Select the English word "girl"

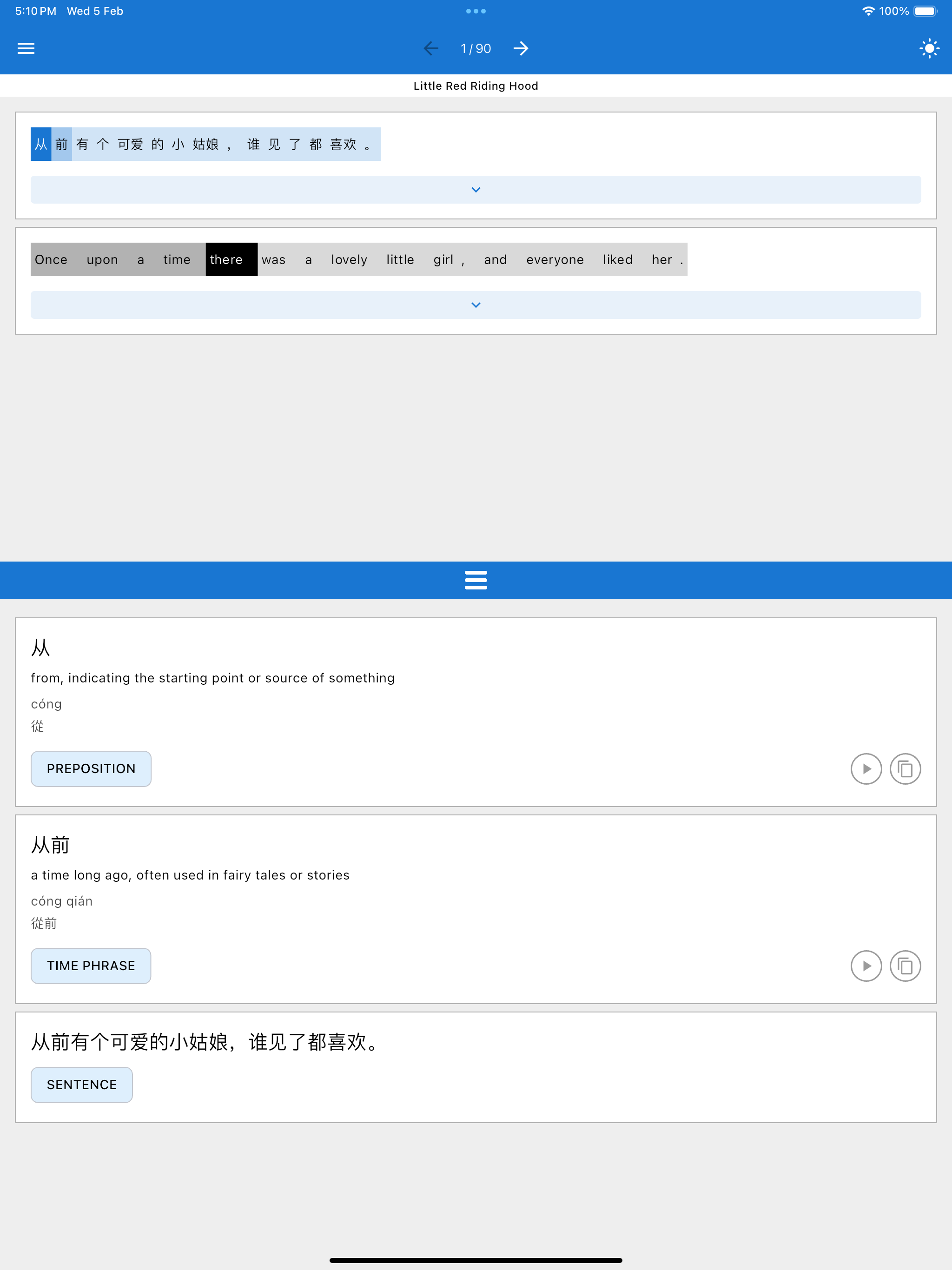click(443, 259)
